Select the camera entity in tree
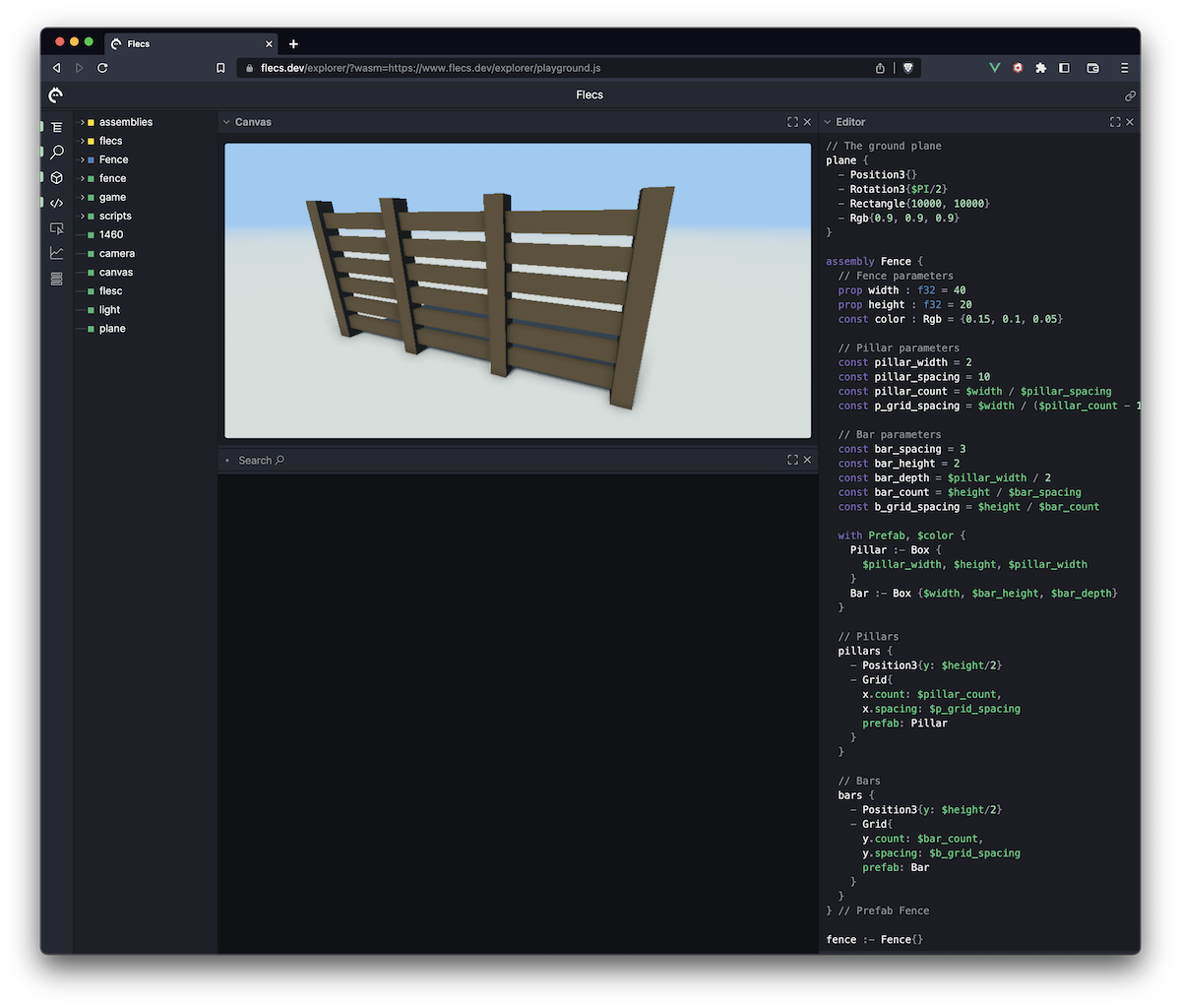 116,253
